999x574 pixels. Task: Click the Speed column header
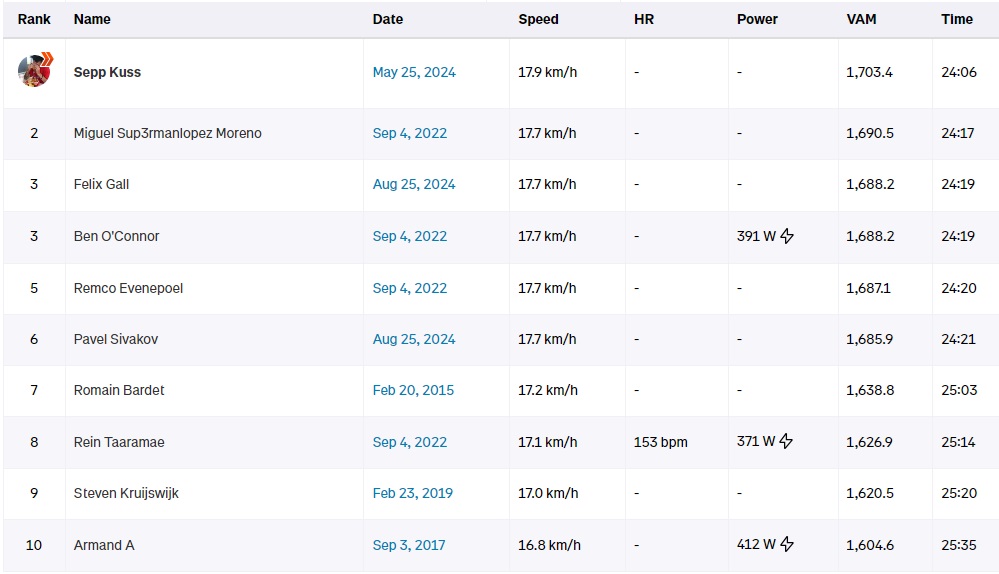(x=538, y=19)
